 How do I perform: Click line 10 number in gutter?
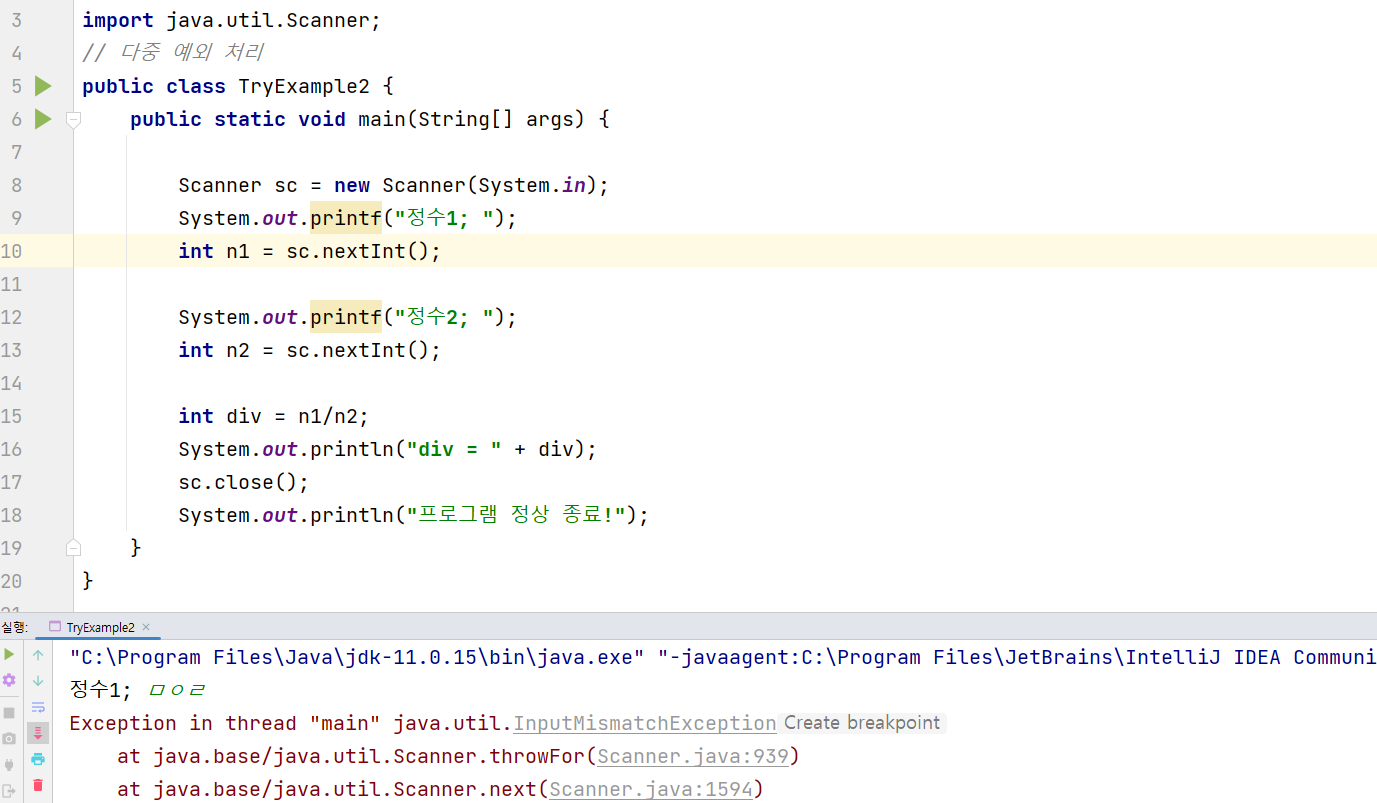tap(11, 251)
